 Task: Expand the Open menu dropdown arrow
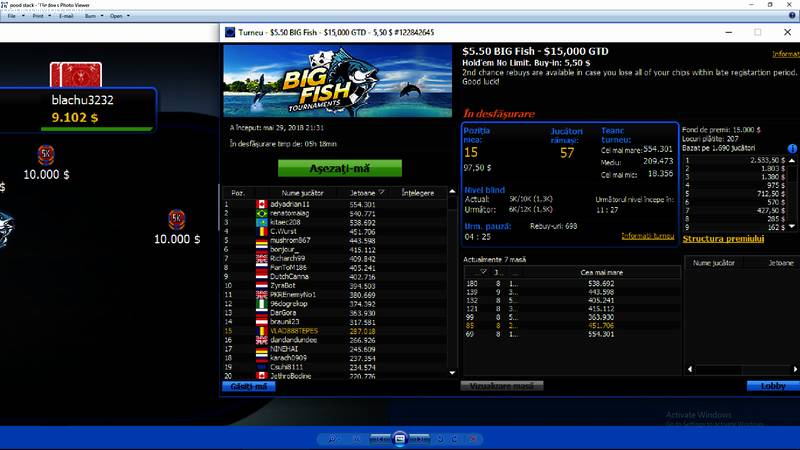pyautogui.click(x=128, y=16)
